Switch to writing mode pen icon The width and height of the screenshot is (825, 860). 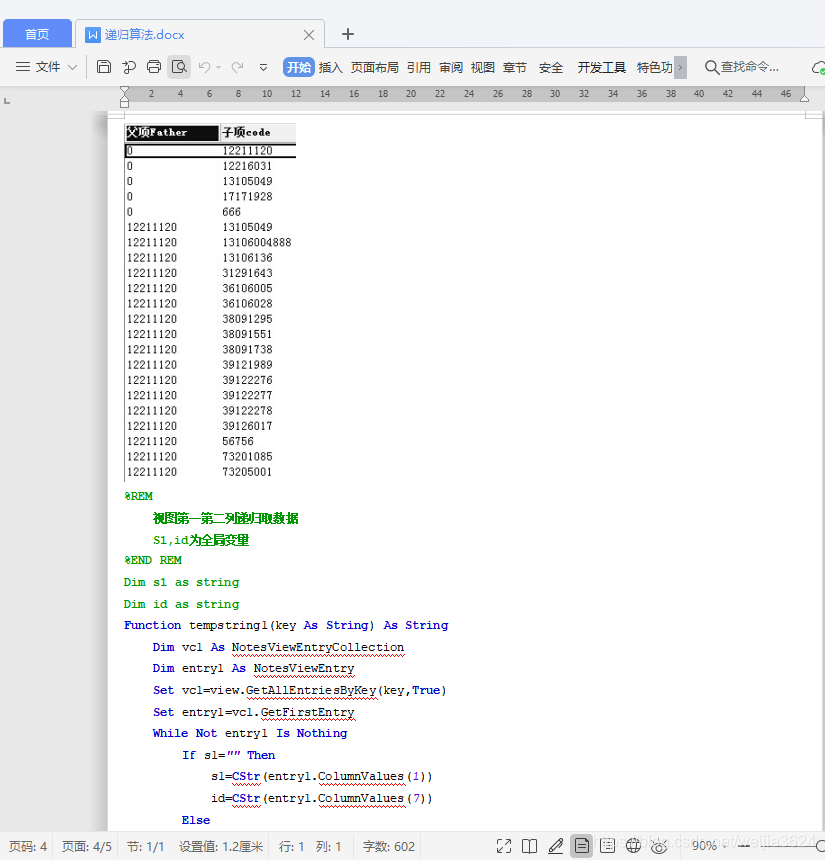tap(556, 846)
